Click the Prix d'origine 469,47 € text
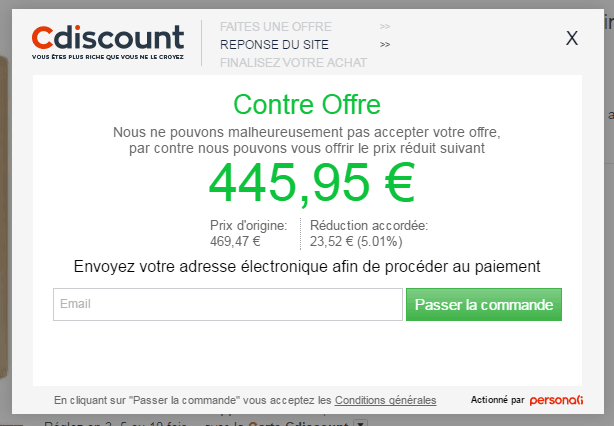Viewport: 614px width, 426px height. 248,233
